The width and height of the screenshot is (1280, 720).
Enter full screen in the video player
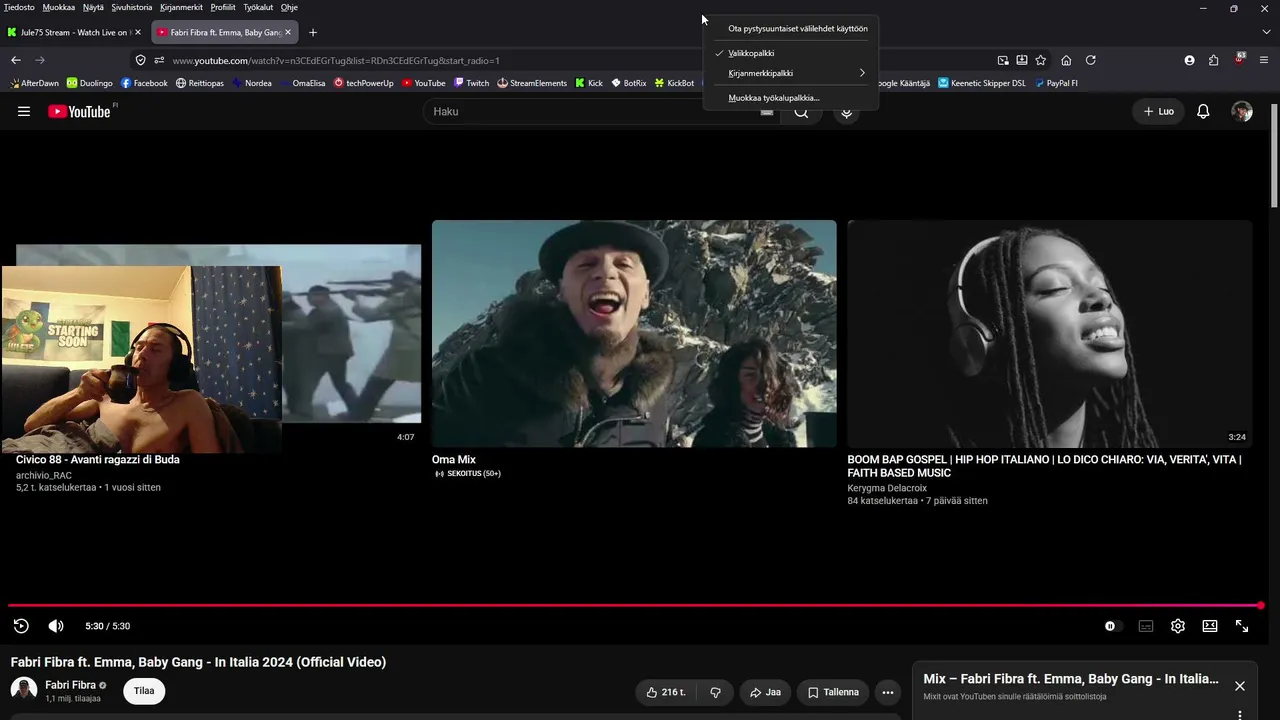1242,626
